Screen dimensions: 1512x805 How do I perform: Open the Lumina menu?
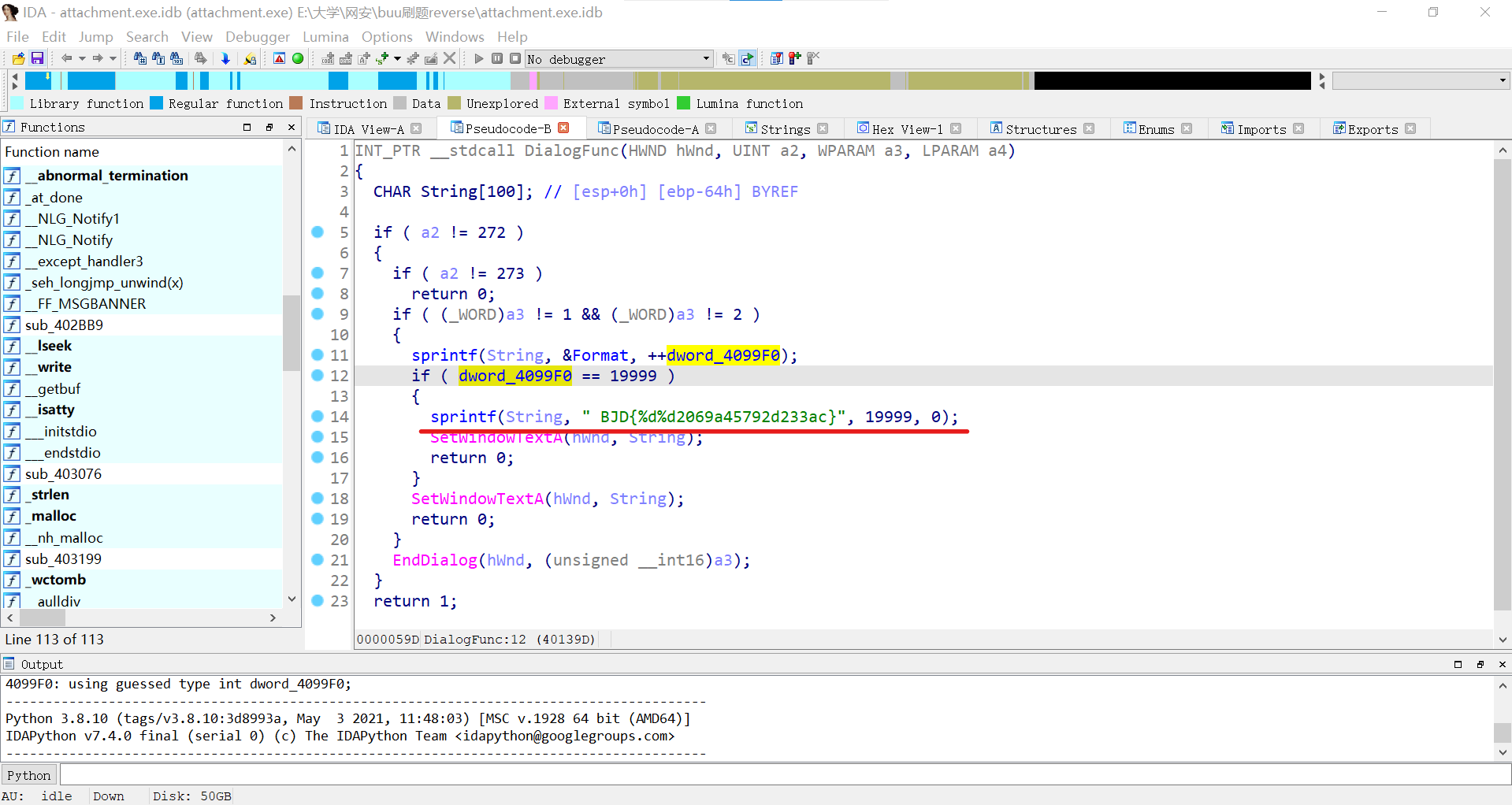[325, 37]
